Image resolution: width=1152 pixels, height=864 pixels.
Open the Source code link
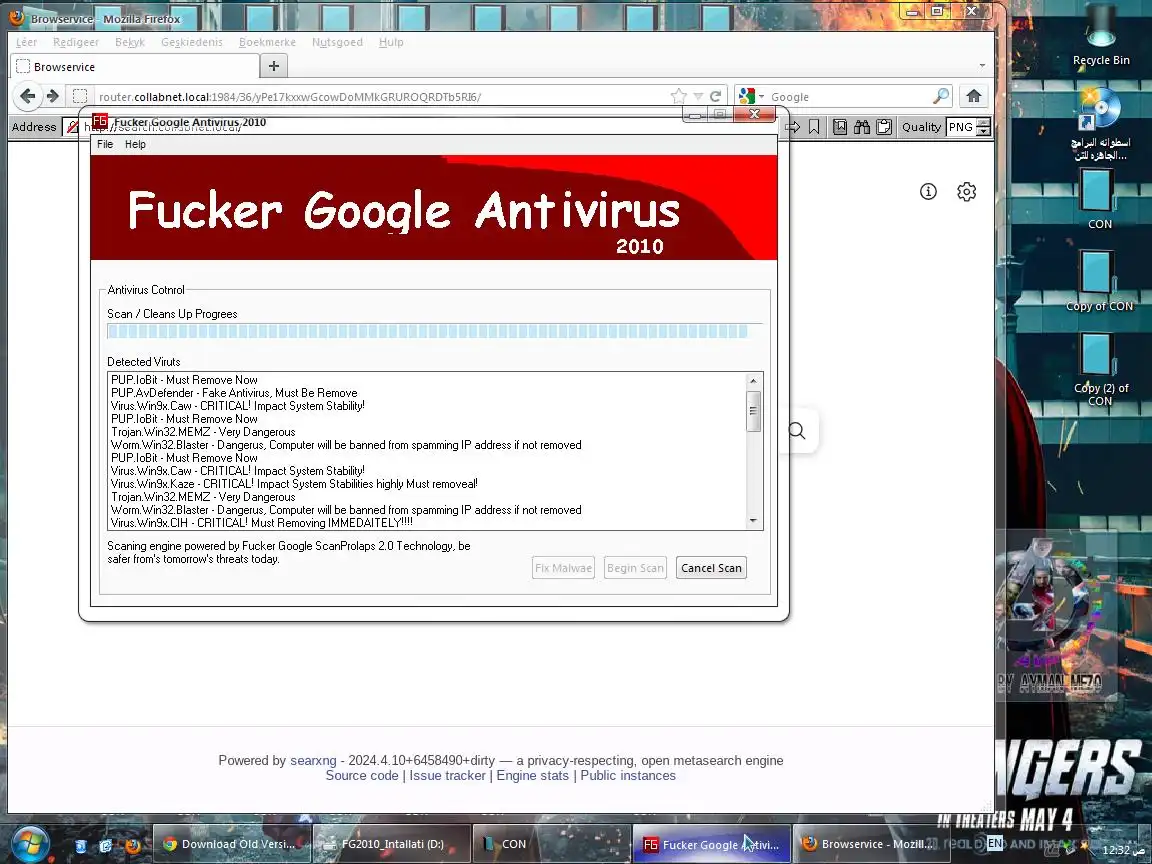point(362,776)
